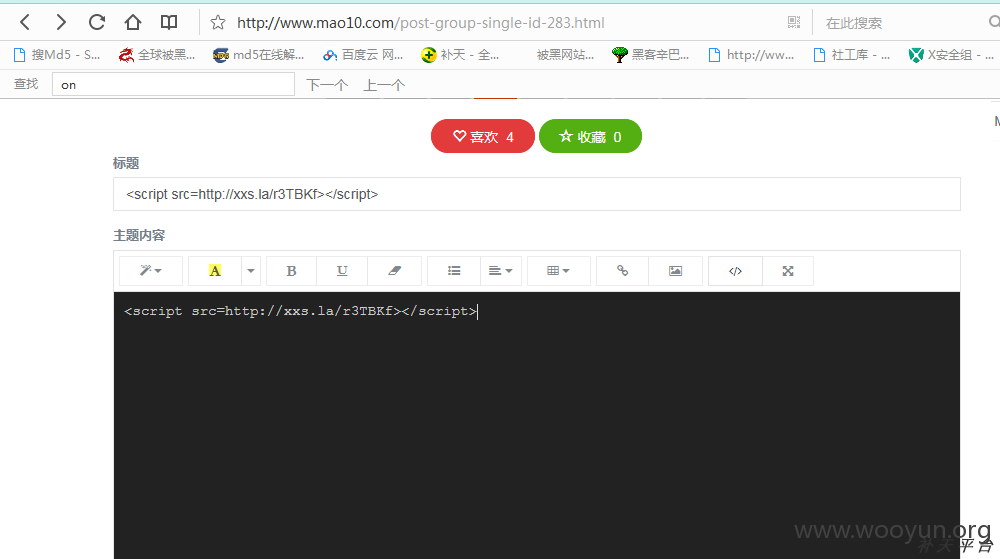Viewport: 1000px width, 559px height.
Task: Open the 黑客辛巴 bookmark
Action: [650, 55]
